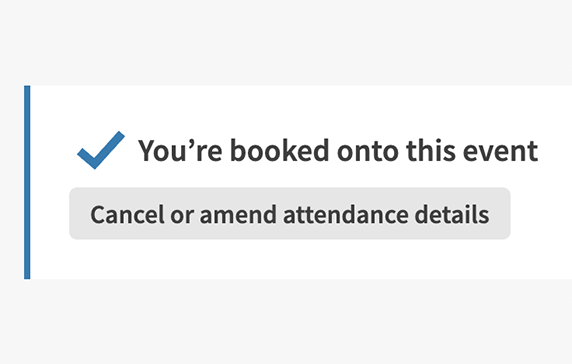Viewport: 572px width, 364px height.
Task: Click the grey area above the booking panel
Action: (286, 40)
